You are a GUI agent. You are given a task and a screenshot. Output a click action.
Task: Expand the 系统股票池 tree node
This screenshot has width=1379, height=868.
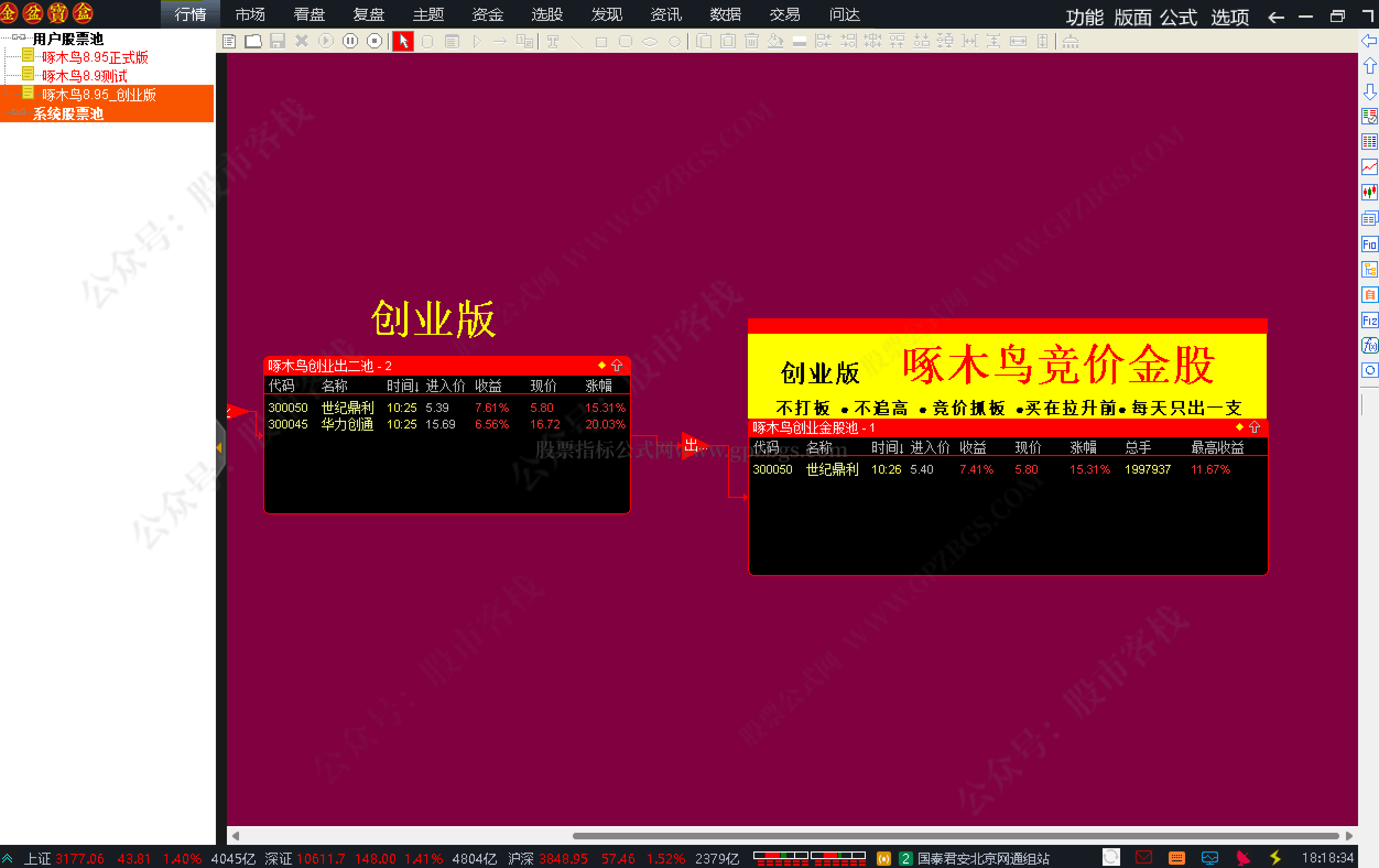coord(18,112)
